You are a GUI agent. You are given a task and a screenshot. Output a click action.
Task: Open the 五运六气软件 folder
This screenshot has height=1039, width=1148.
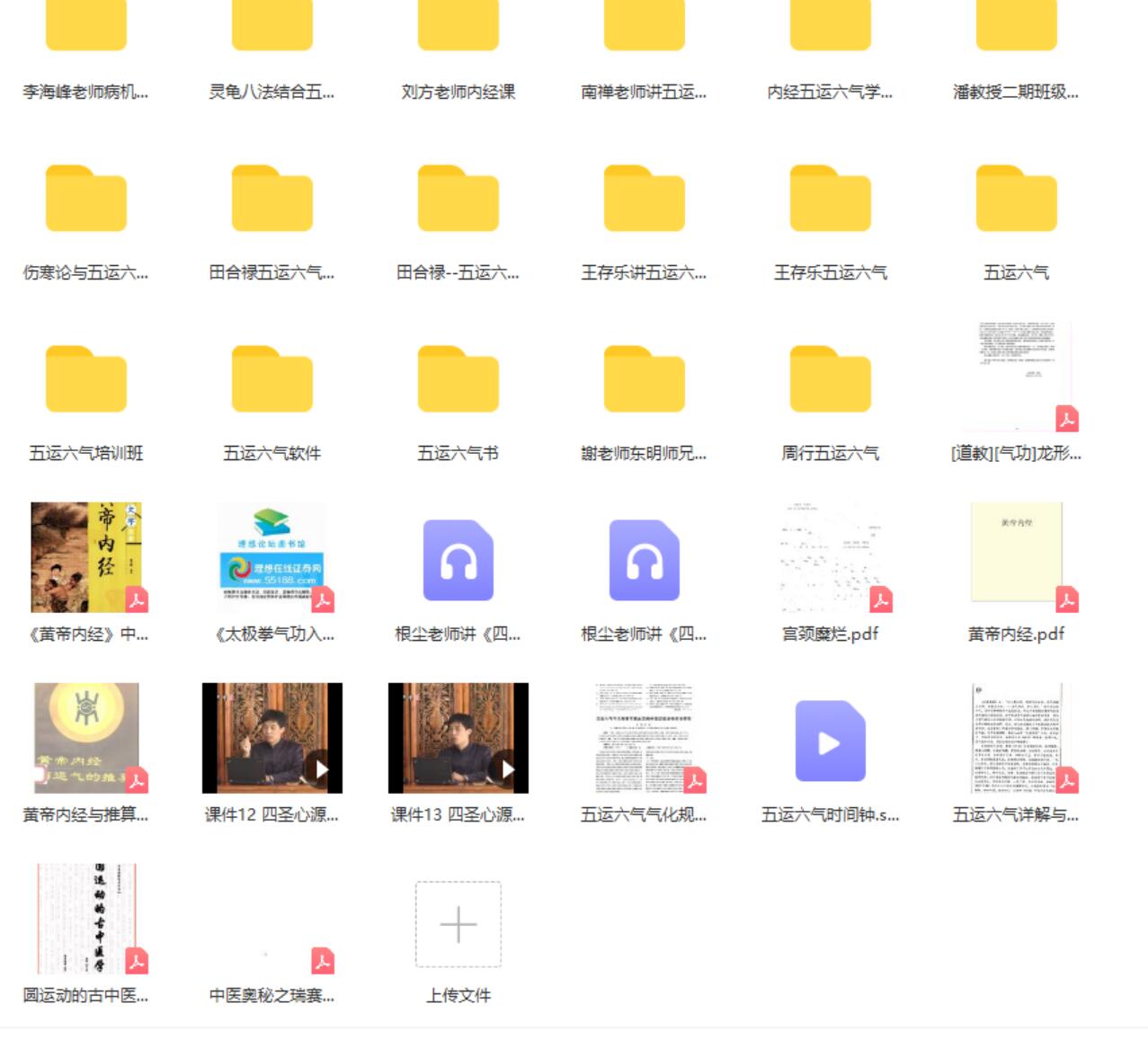click(x=271, y=380)
